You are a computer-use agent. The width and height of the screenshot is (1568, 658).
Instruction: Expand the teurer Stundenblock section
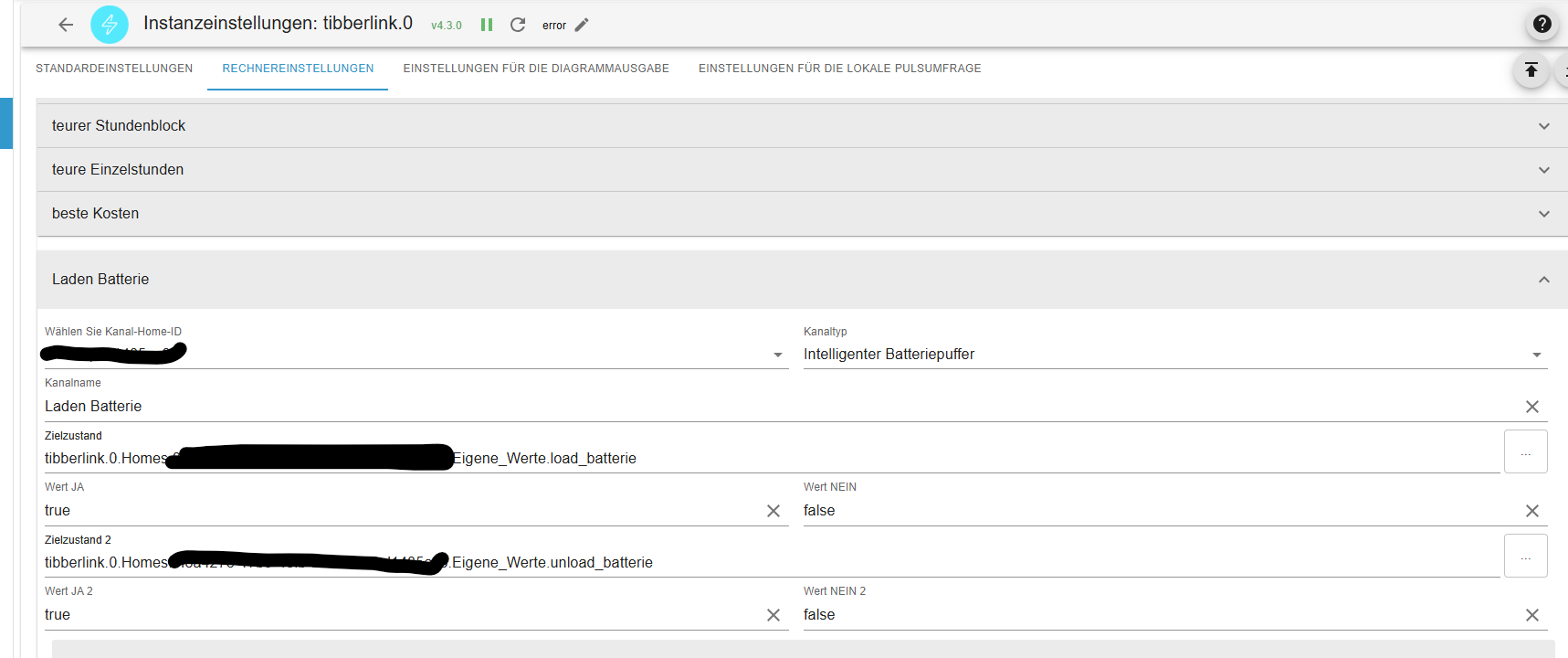coord(1544,126)
